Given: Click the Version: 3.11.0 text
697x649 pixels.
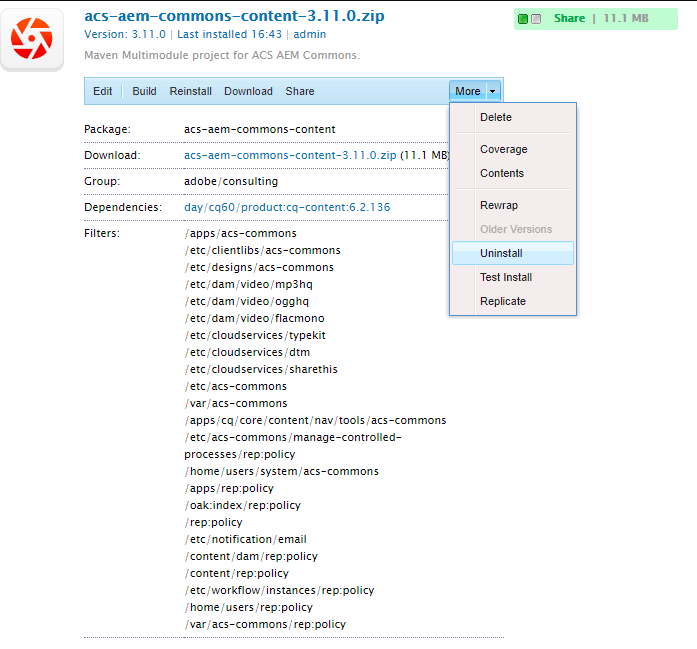Looking at the screenshot, I should (x=125, y=34).
